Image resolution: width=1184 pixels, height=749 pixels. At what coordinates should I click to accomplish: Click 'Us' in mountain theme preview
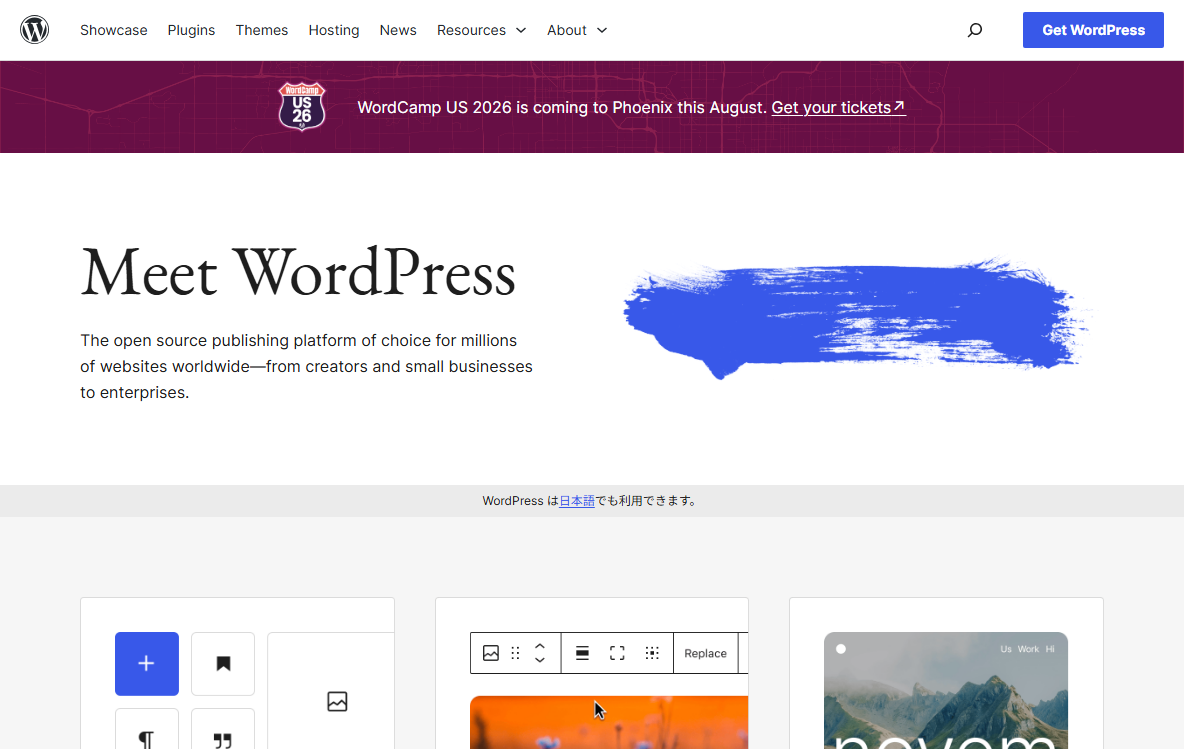pyautogui.click(x=1006, y=649)
